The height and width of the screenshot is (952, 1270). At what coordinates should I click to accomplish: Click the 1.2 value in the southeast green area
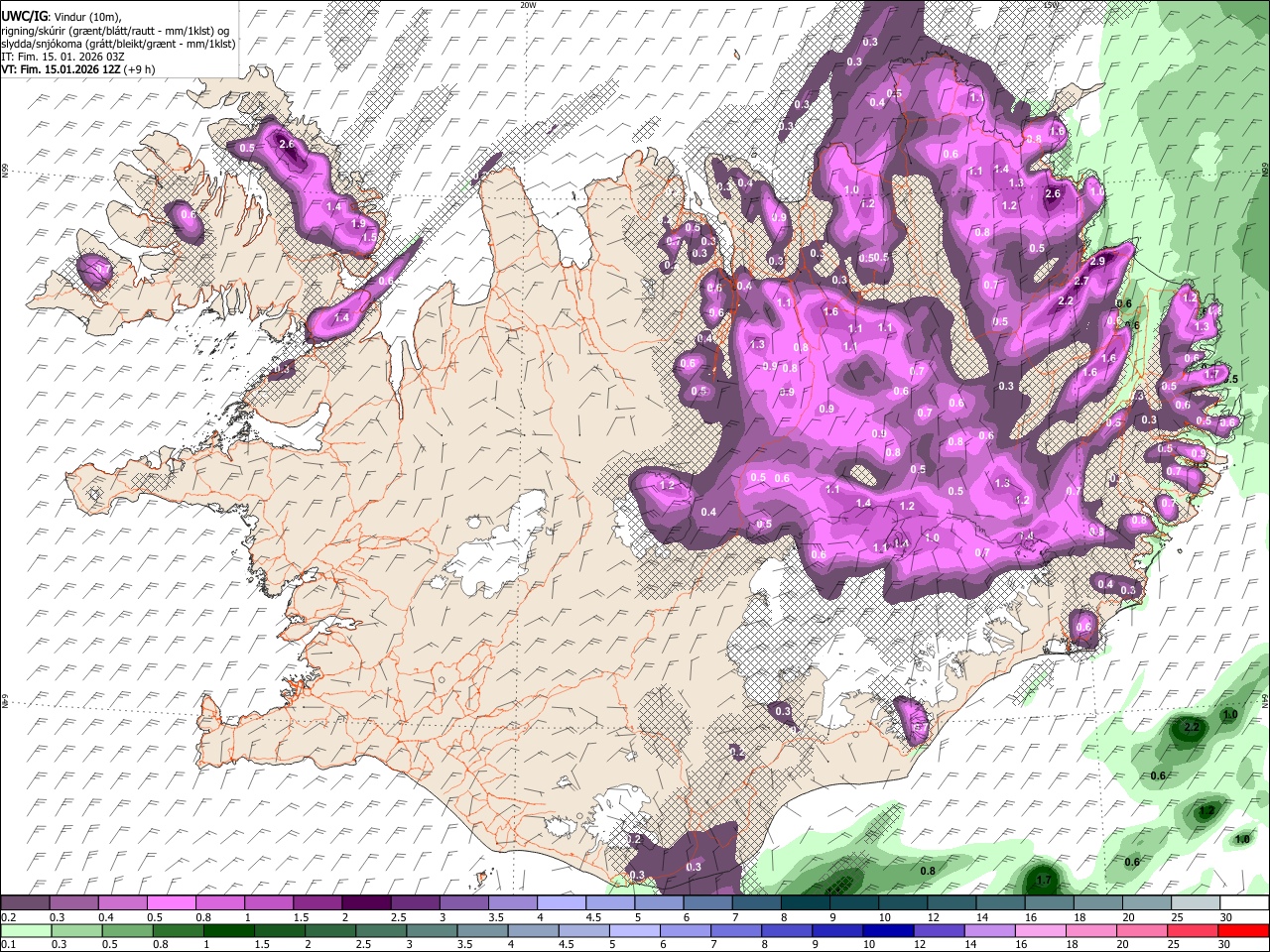[x=1206, y=811]
